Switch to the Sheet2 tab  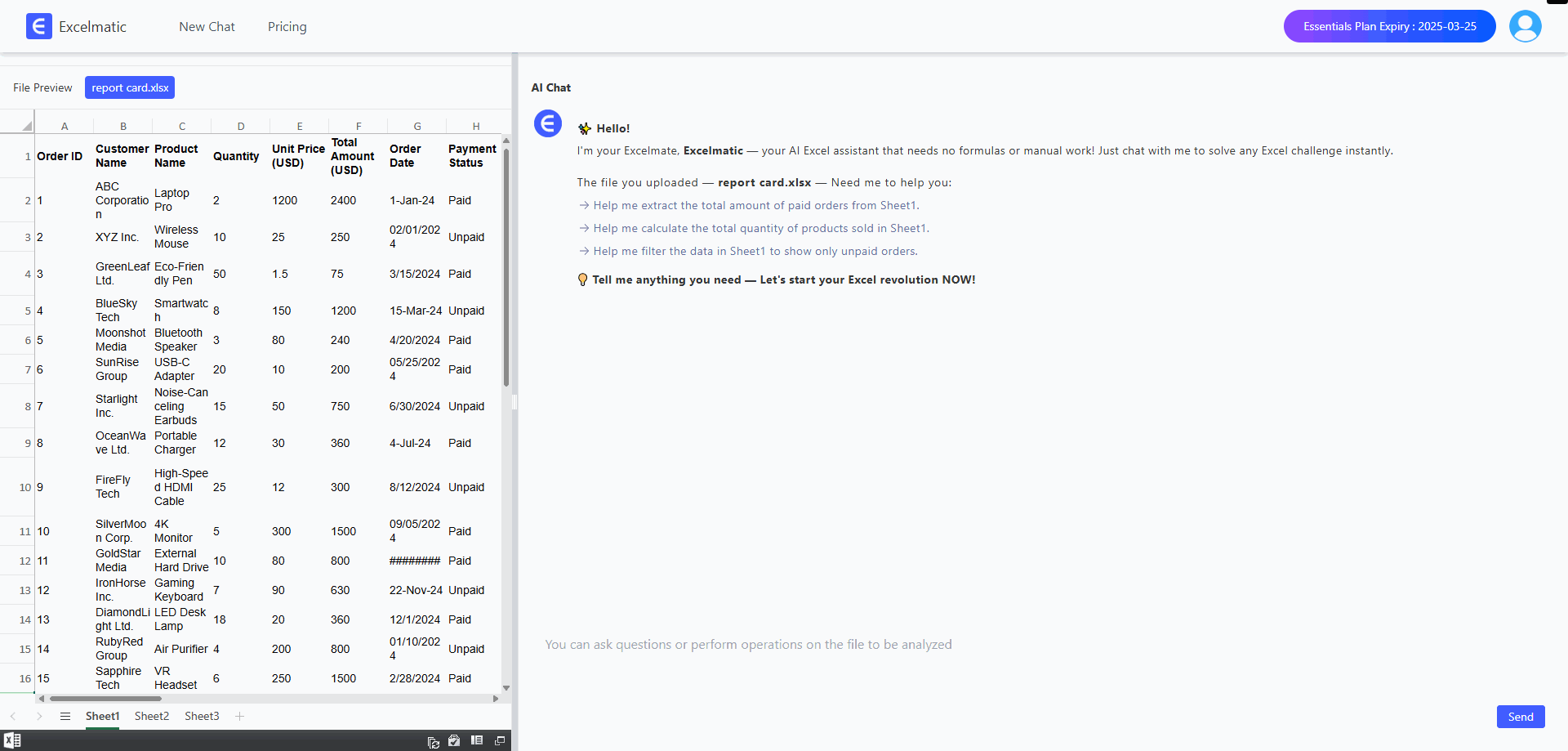click(152, 716)
